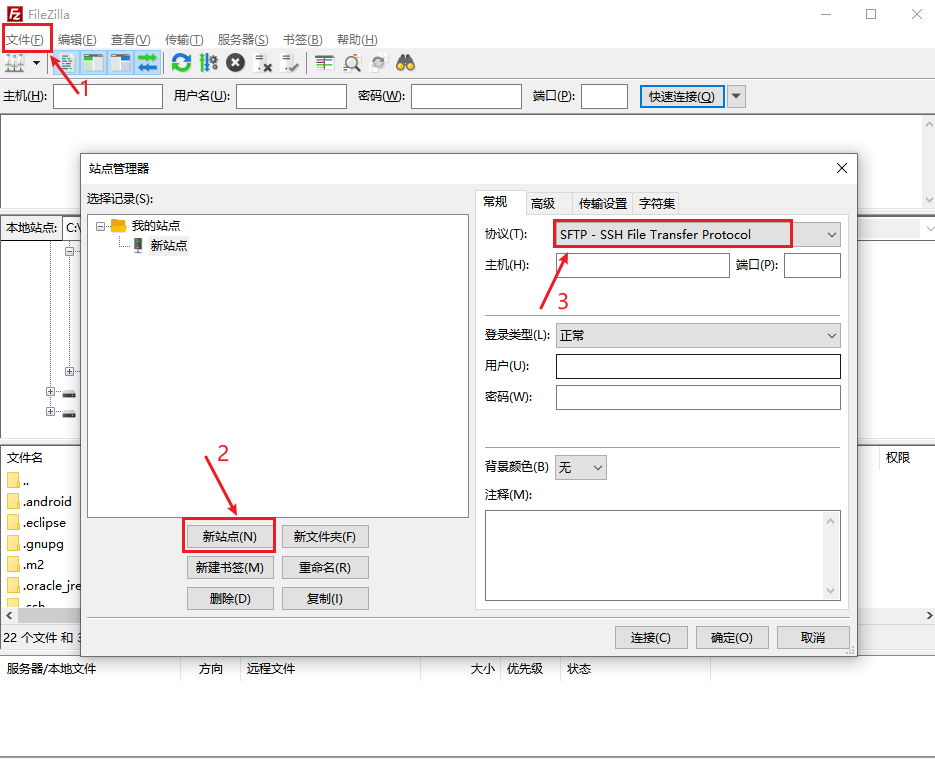The image size is (935, 759).
Task: Click the message log scrollbar down arrow
Action: 928,200
